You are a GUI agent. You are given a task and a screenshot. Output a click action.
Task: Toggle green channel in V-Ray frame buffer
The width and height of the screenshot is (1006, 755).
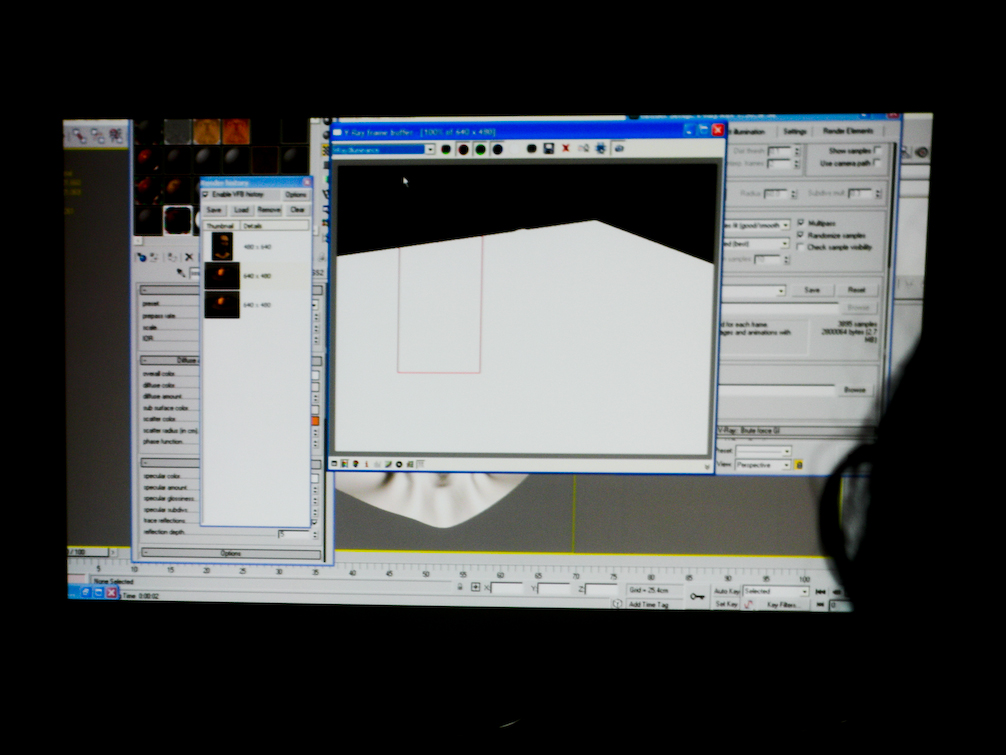[x=480, y=149]
